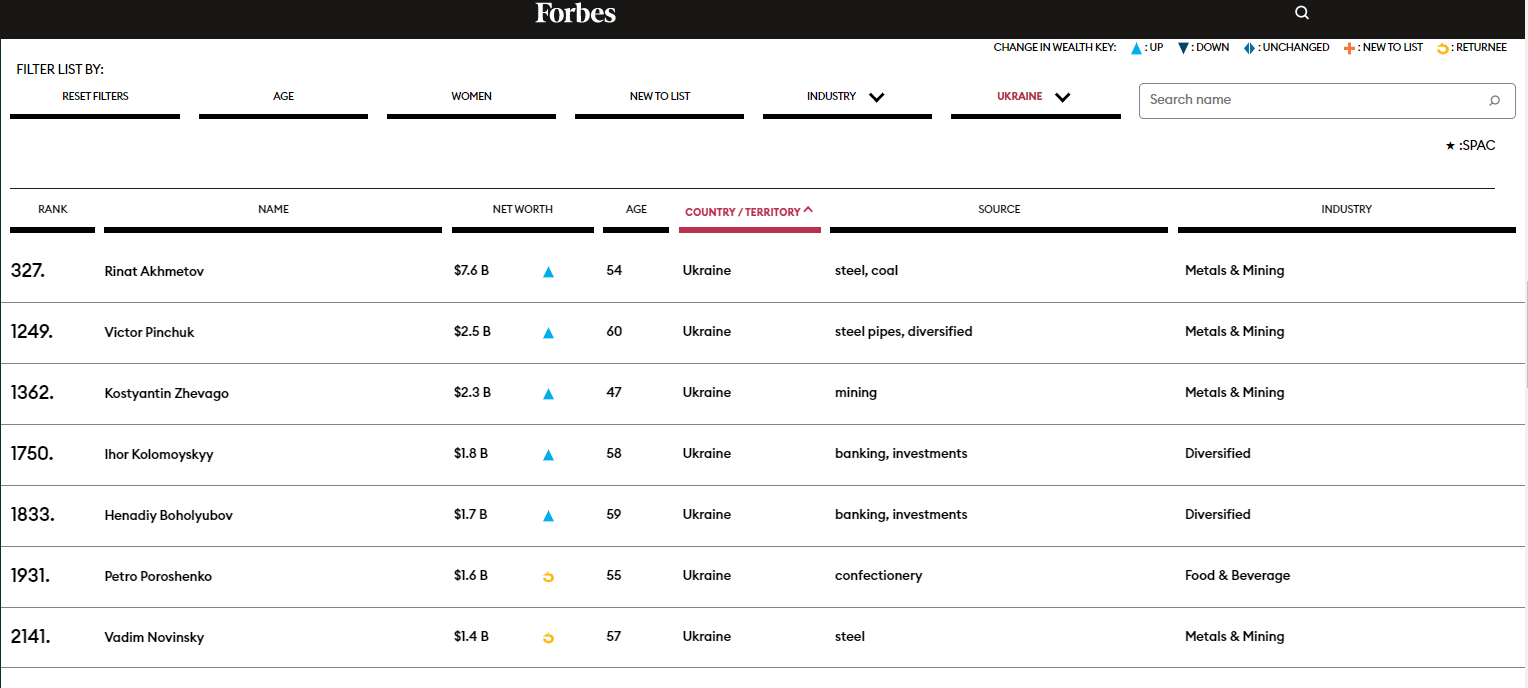Open Kostyantin Zhevago's profile
1528x688 pixels.
(x=166, y=394)
